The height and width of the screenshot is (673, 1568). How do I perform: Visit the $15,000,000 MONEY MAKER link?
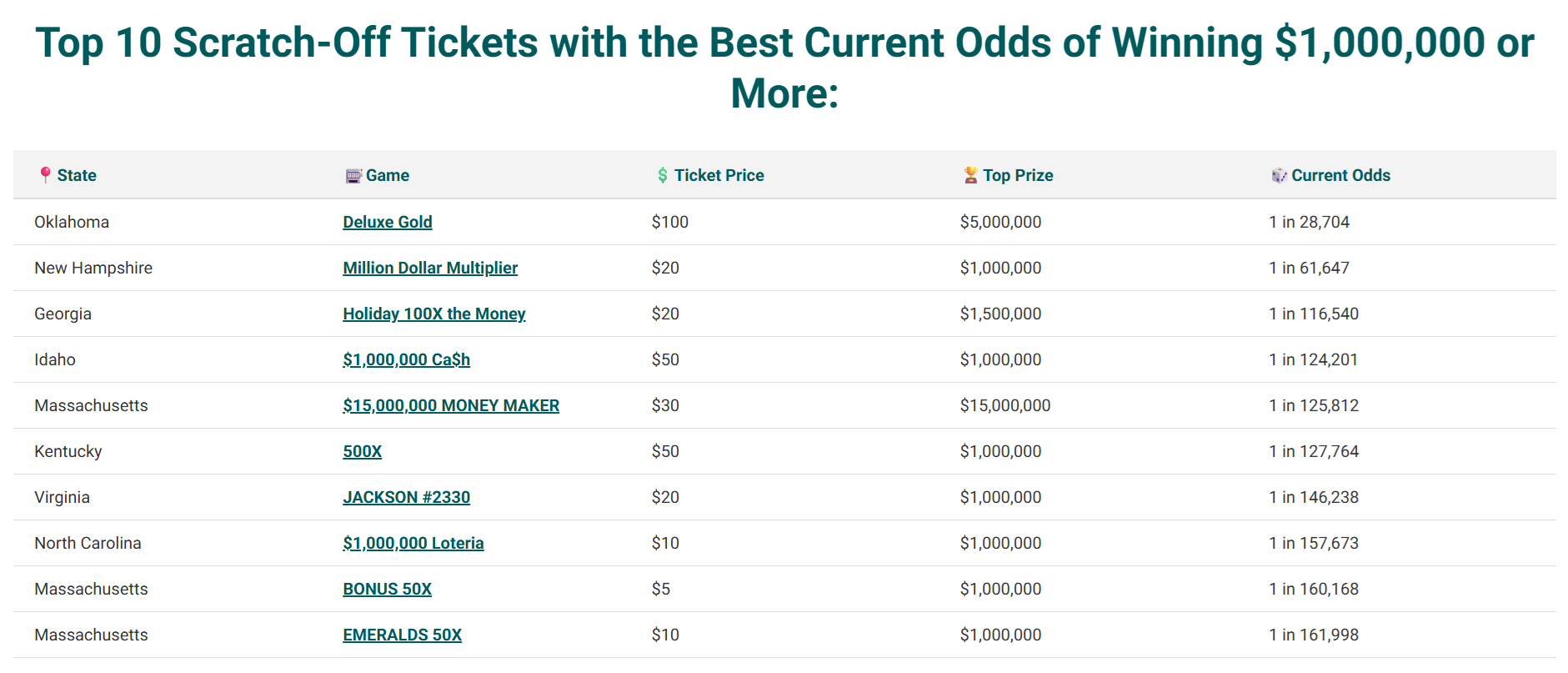click(451, 405)
